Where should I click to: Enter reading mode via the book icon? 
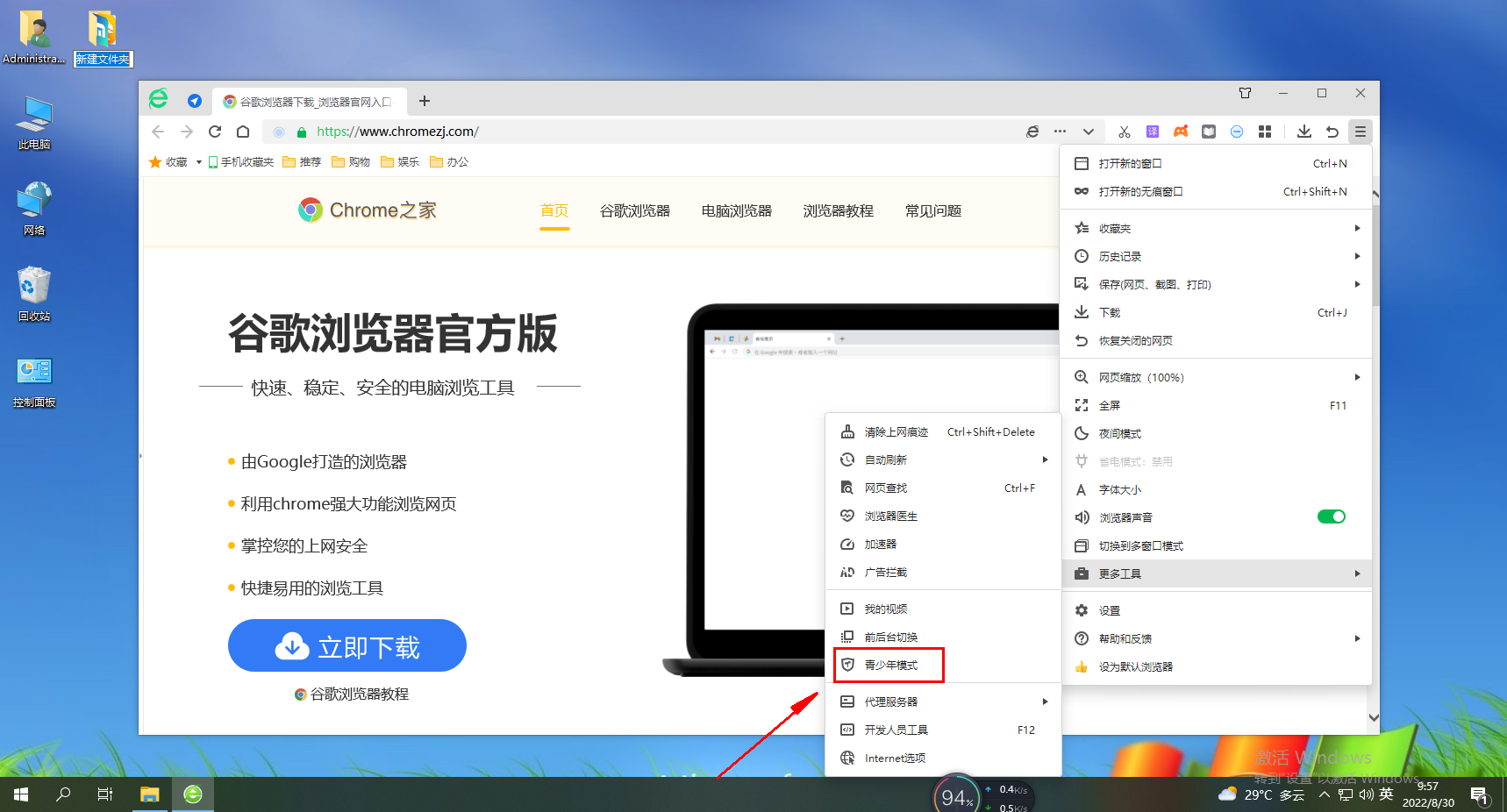[x=1208, y=132]
